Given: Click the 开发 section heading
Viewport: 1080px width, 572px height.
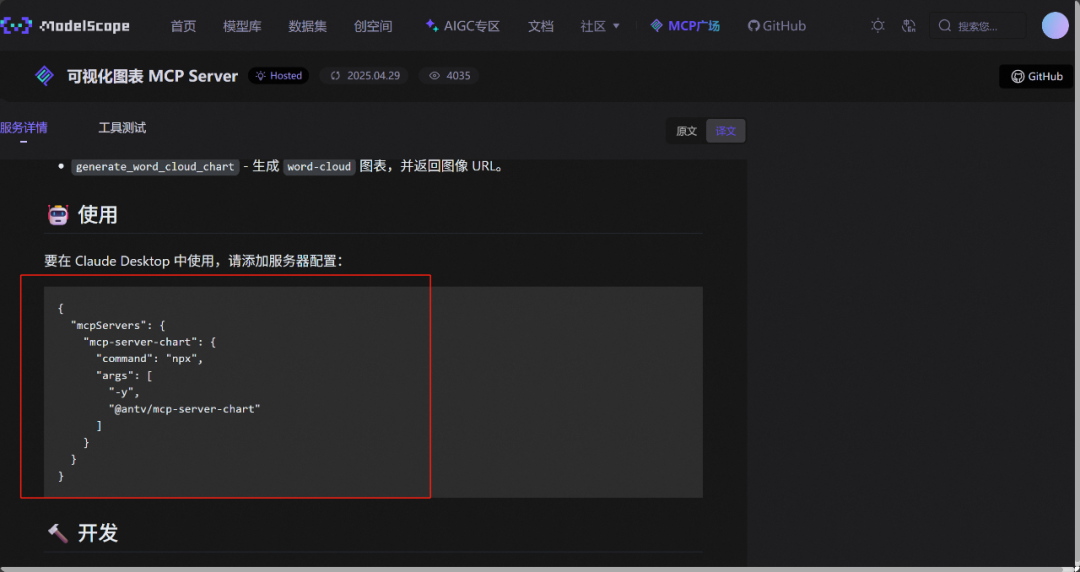Looking at the screenshot, I should [98, 533].
